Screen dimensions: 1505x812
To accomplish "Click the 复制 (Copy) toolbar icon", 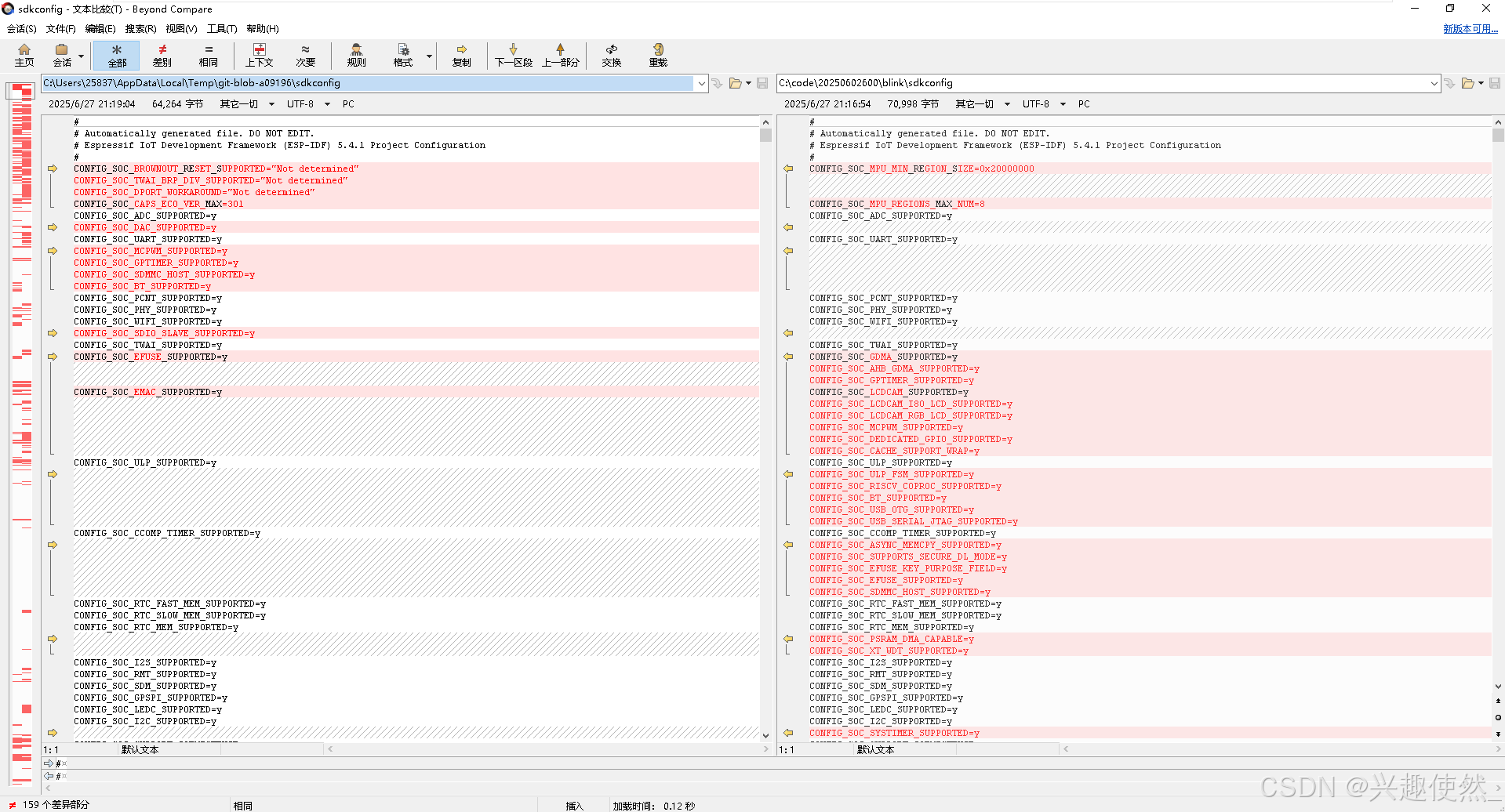I will [462, 56].
